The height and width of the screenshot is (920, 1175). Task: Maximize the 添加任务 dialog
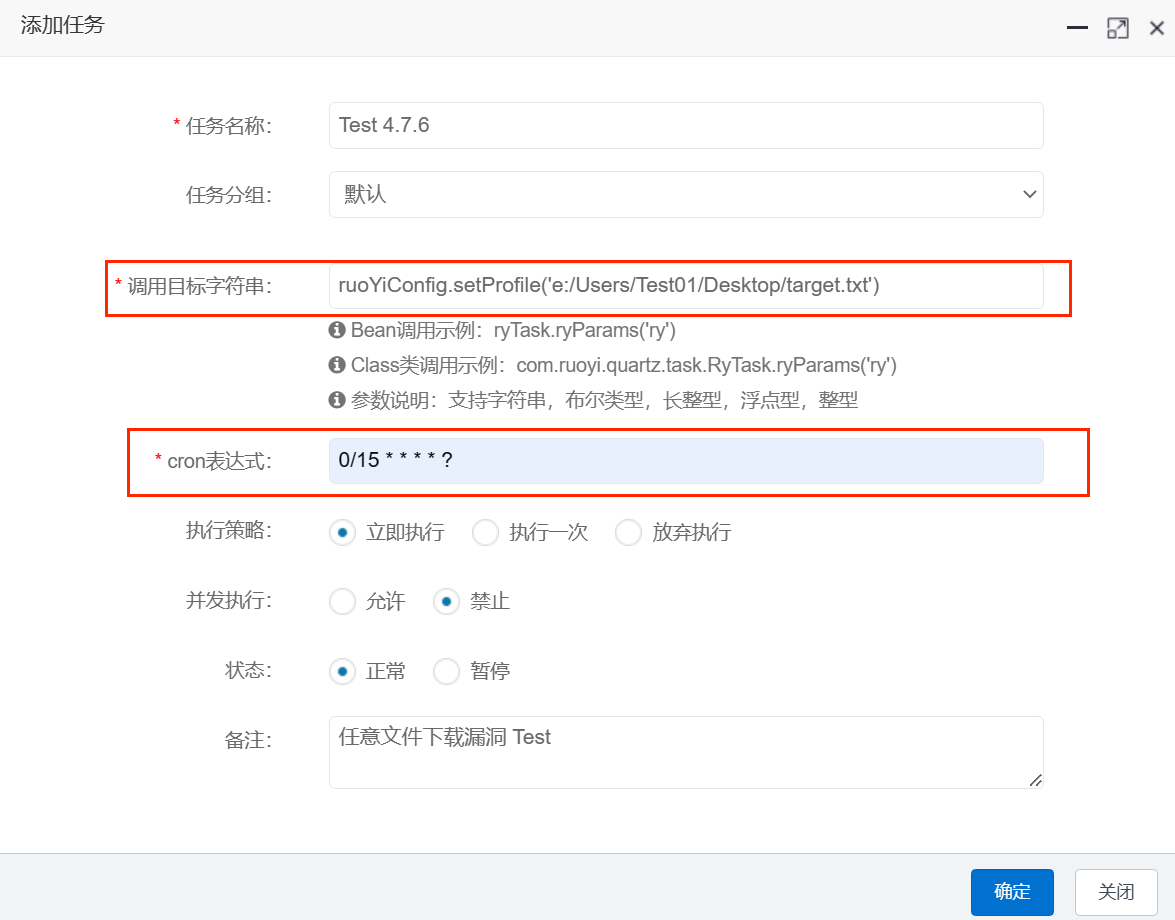click(x=1117, y=28)
